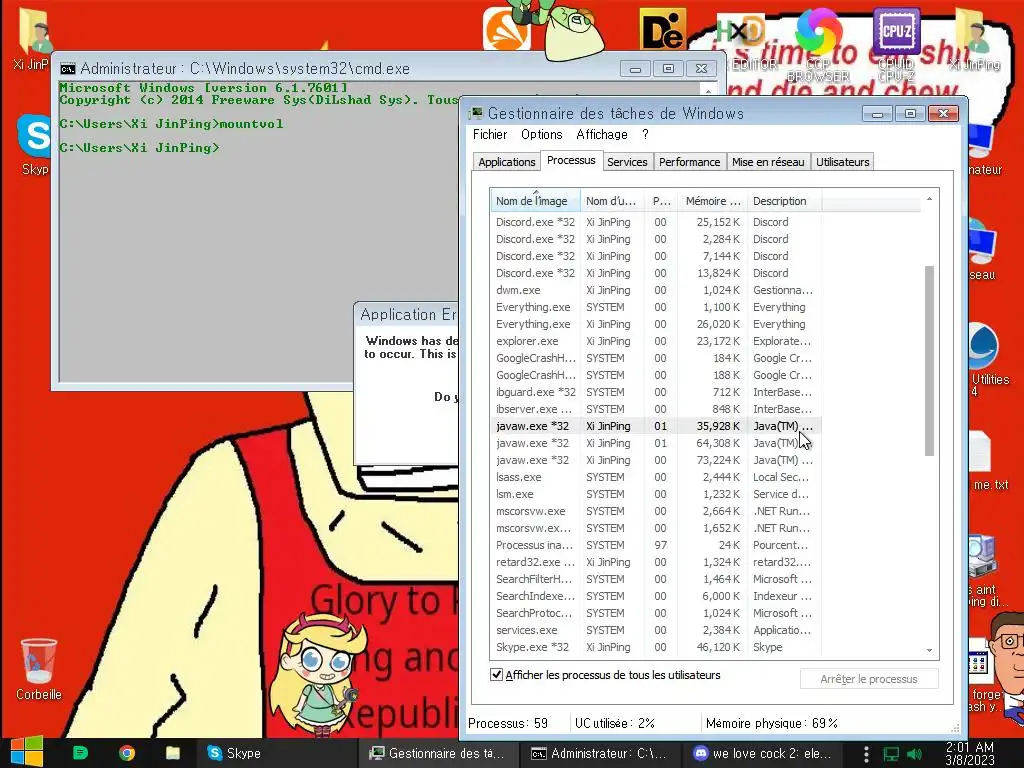Switch to the Applications tab
The image size is (1024, 768).
(506, 162)
